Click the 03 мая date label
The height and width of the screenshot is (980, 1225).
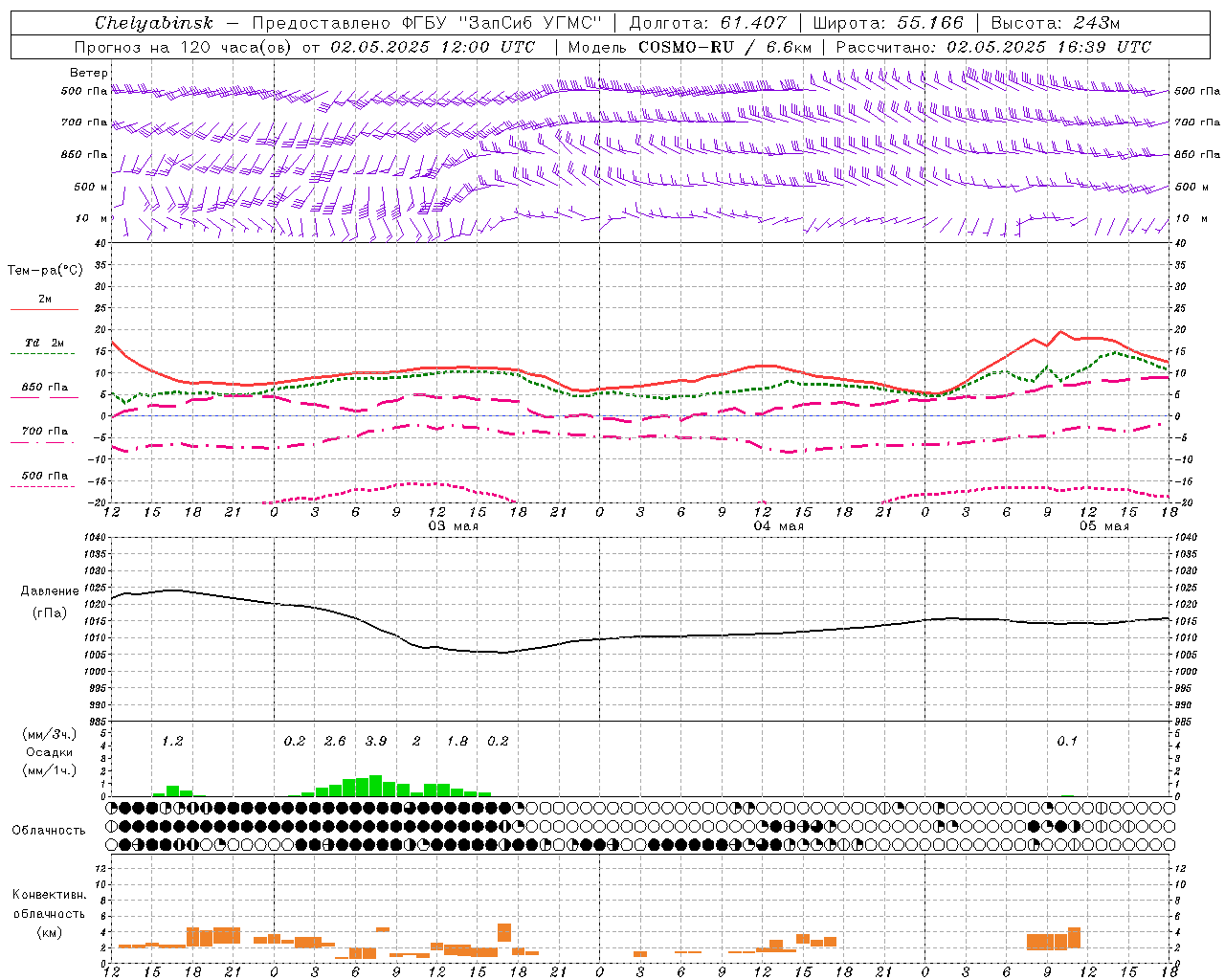[x=453, y=526]
